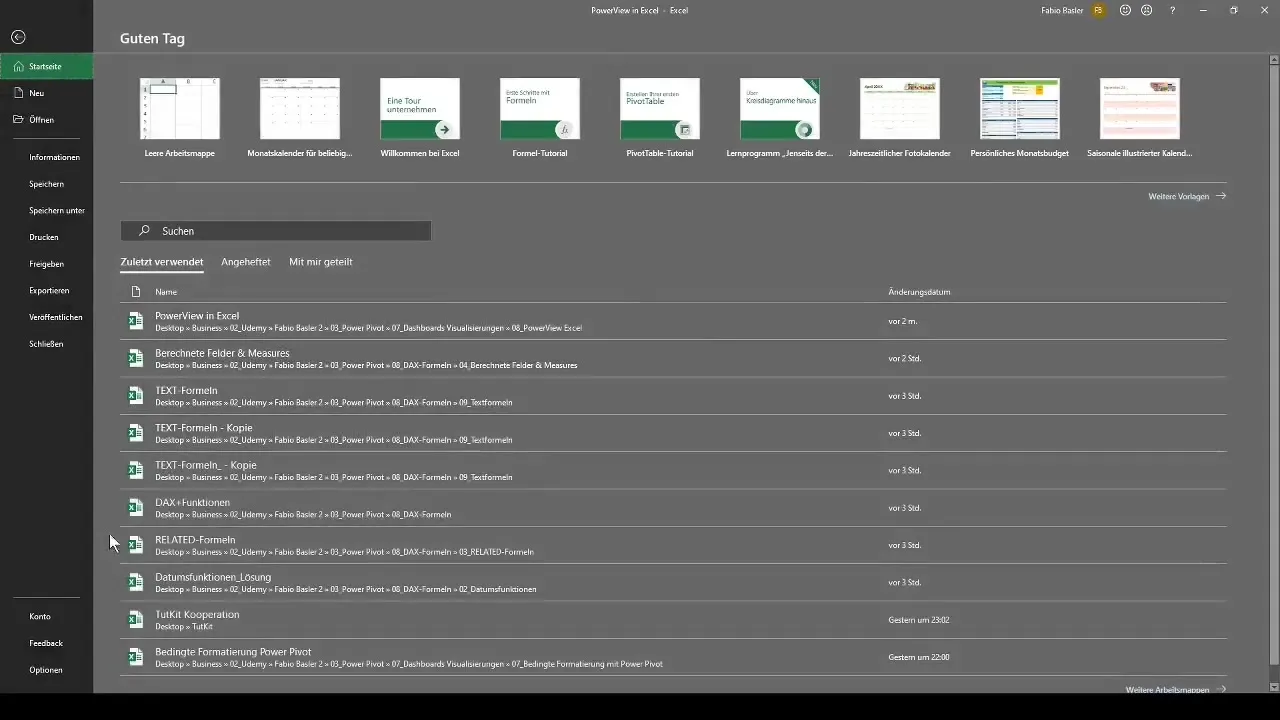Click Excel icon of TEXT-Formeln - Kopie

[135, 433]
